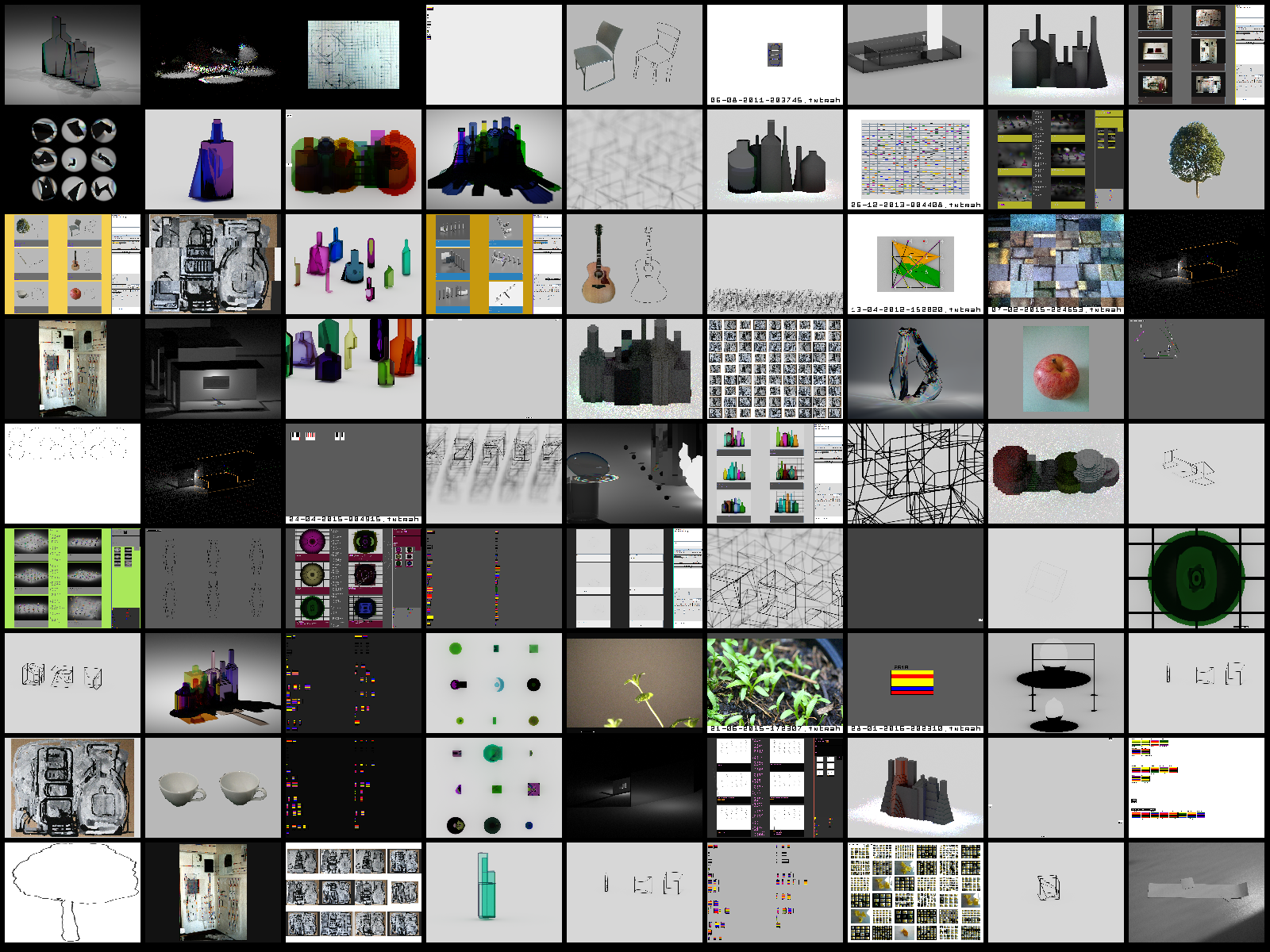Select the twisted glass sculpture thumbnail

tap(915, 369)
